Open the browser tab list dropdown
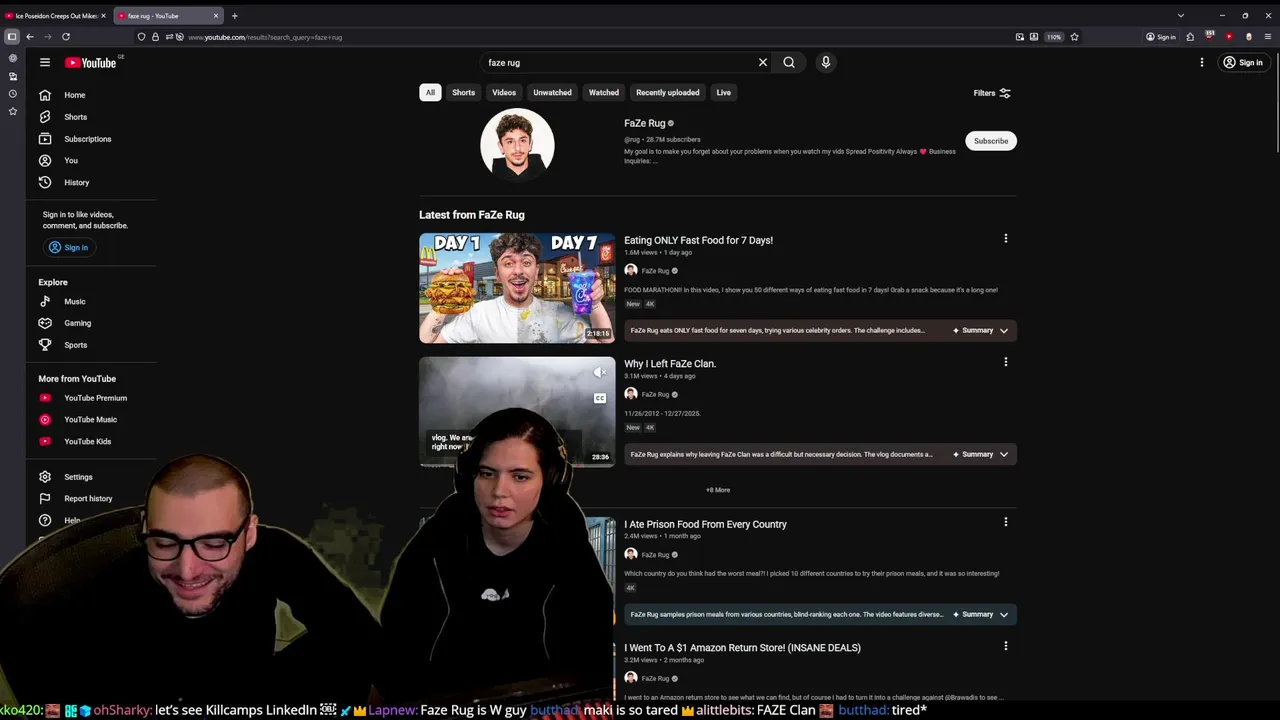Image resolution: width=1280 pixels, height=720 pixels. [x=1180, y=16]
